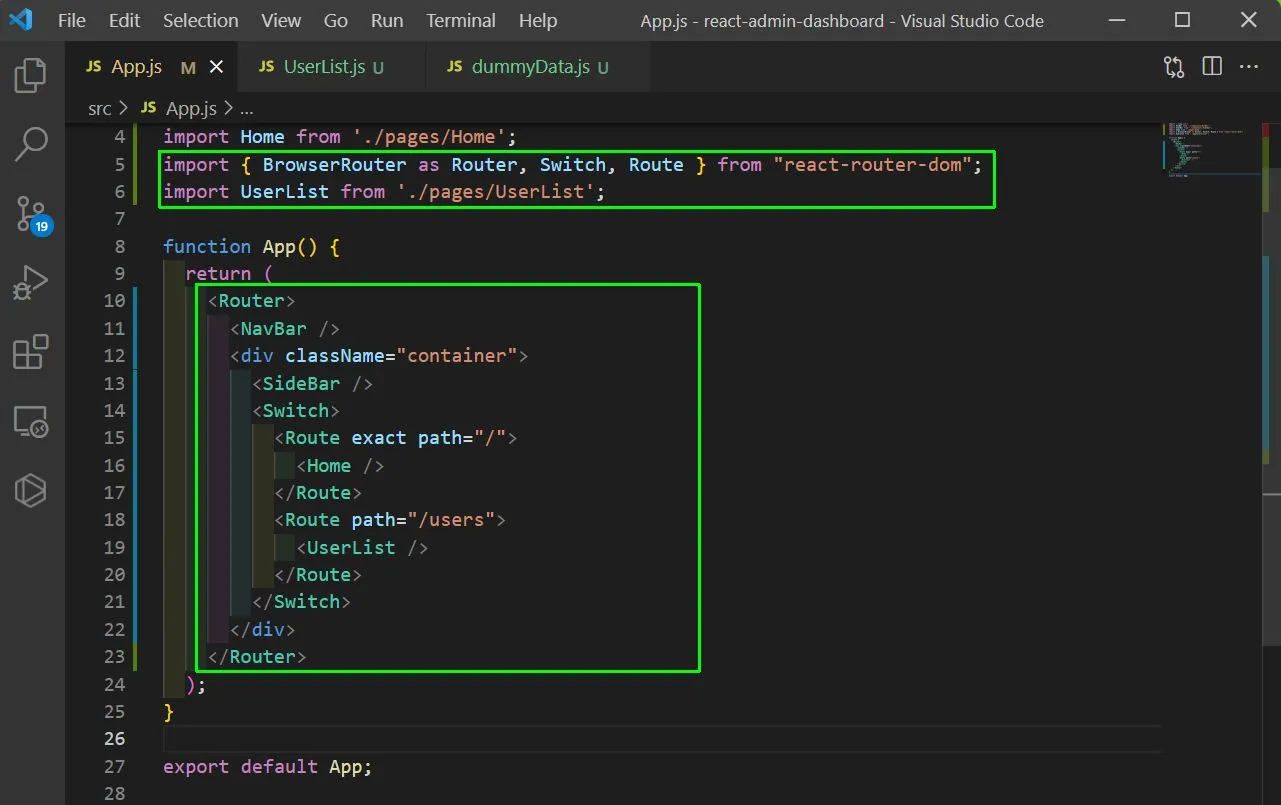This screenshot has height=805, width=1281.
Task: Open the Go menu
Action: (336, 20)
